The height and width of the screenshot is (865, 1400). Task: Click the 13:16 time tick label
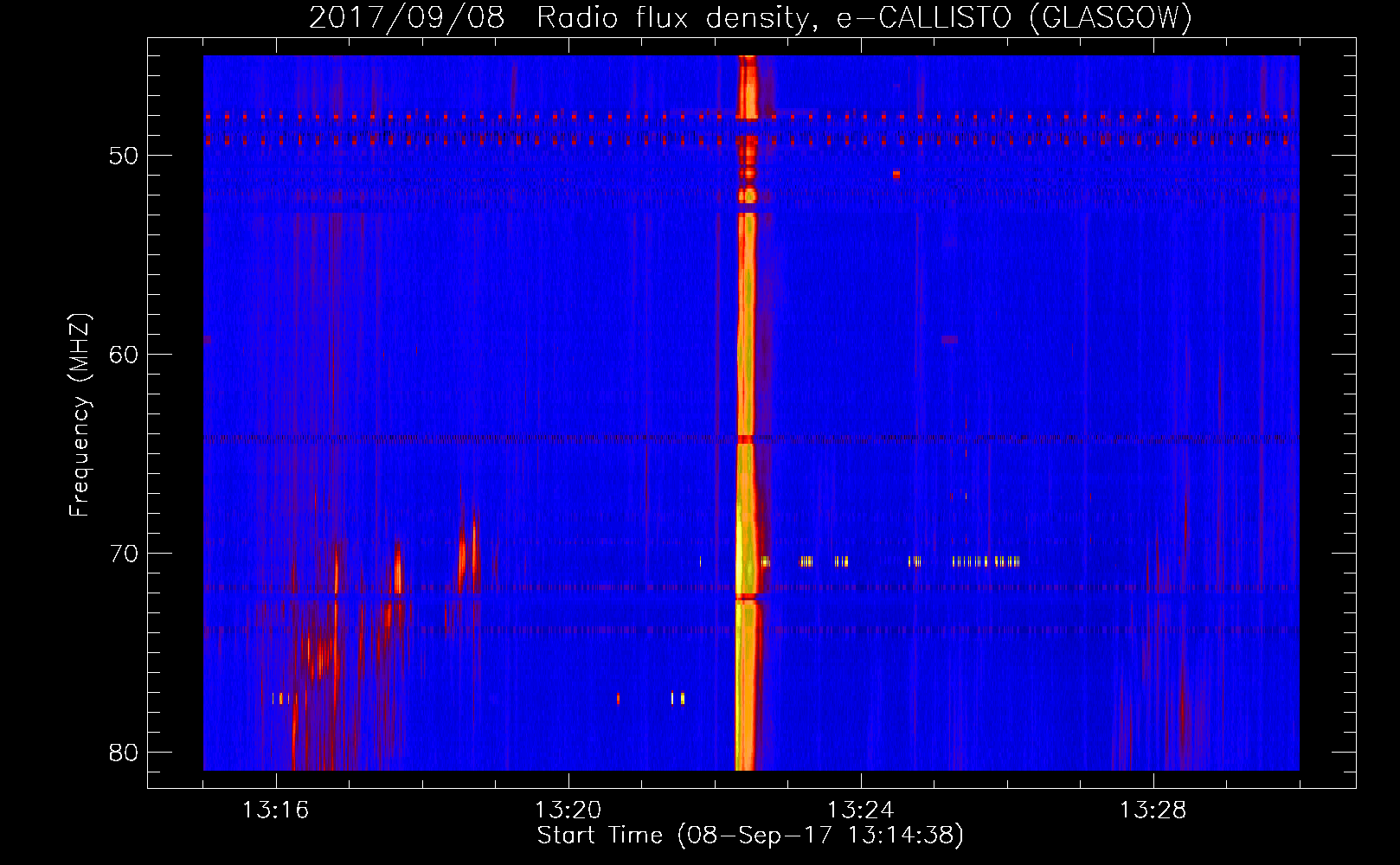coord(276,811)
